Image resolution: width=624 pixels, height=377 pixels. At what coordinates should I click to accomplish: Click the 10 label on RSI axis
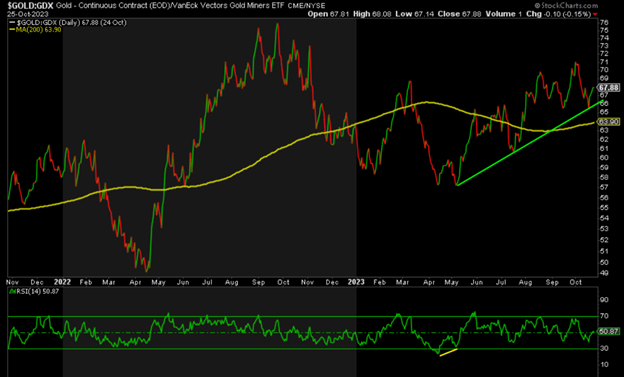click(604, 365)
